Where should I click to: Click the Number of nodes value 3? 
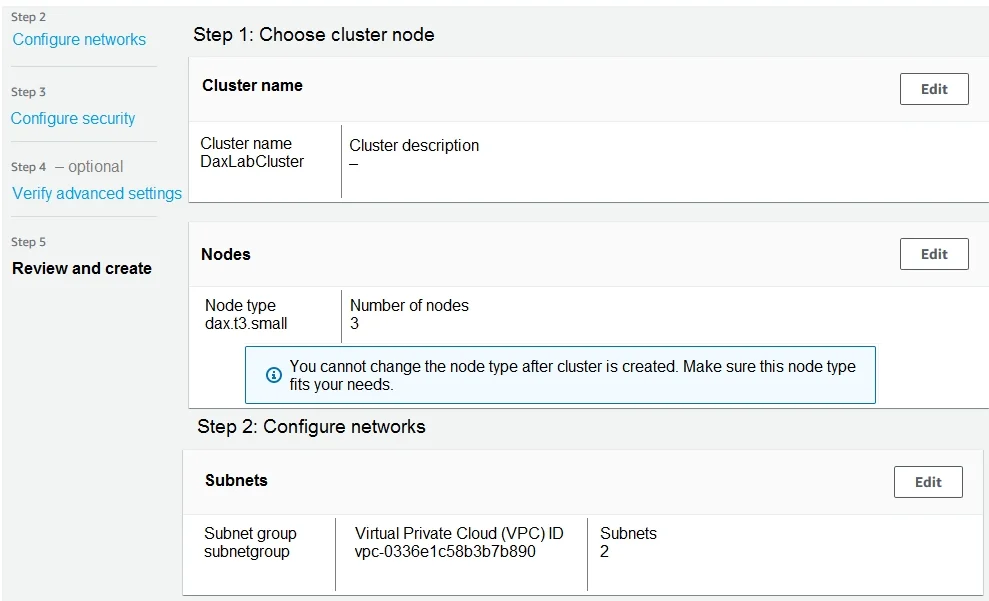tap(354, 324)
